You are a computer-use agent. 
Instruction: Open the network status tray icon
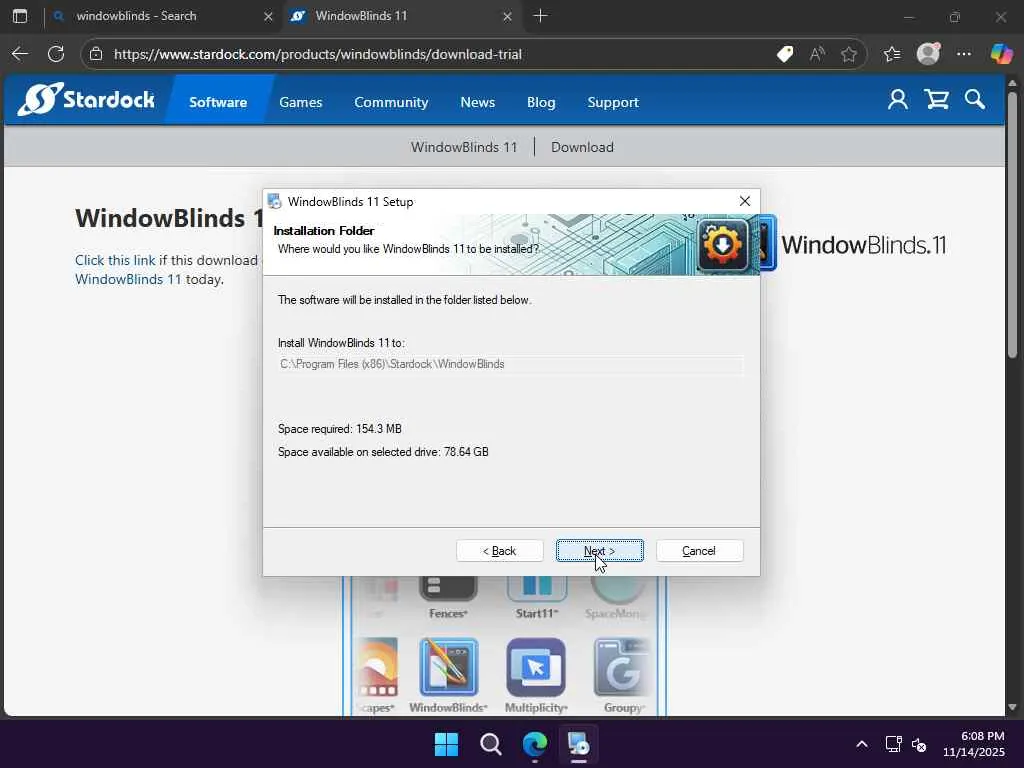[x=893, y=744]
